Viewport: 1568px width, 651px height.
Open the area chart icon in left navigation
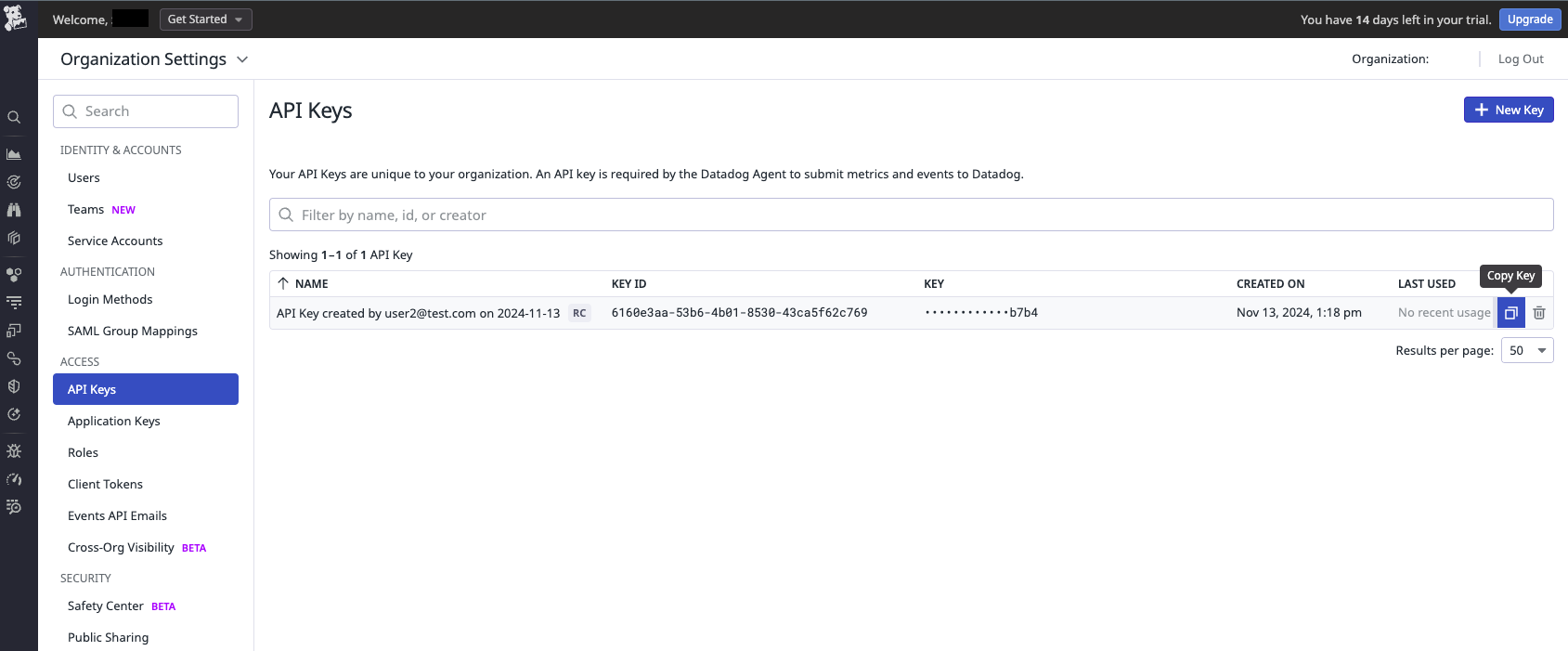pos(14,154)
